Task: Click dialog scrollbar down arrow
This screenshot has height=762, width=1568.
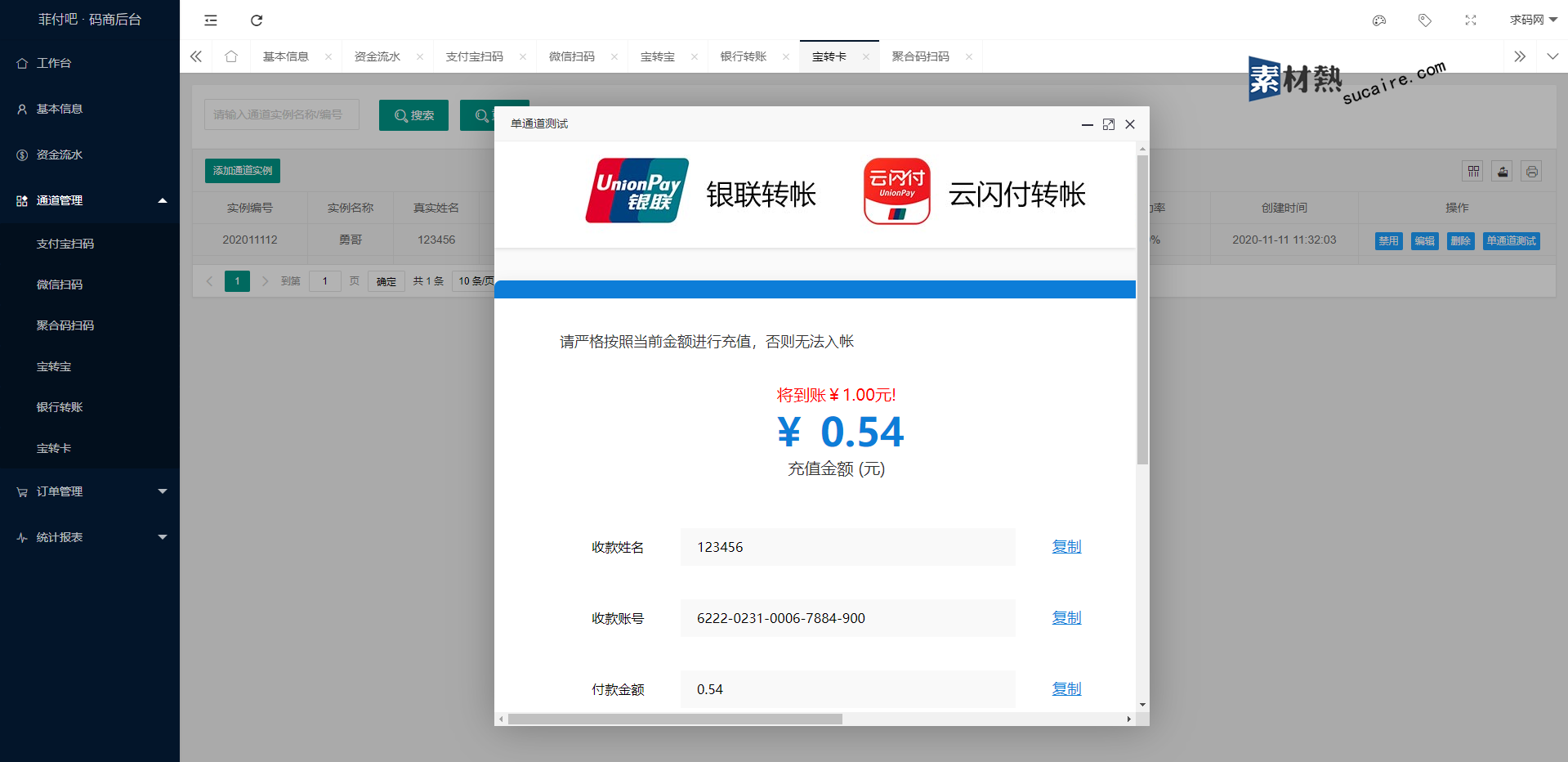Action: point(1142,705)
